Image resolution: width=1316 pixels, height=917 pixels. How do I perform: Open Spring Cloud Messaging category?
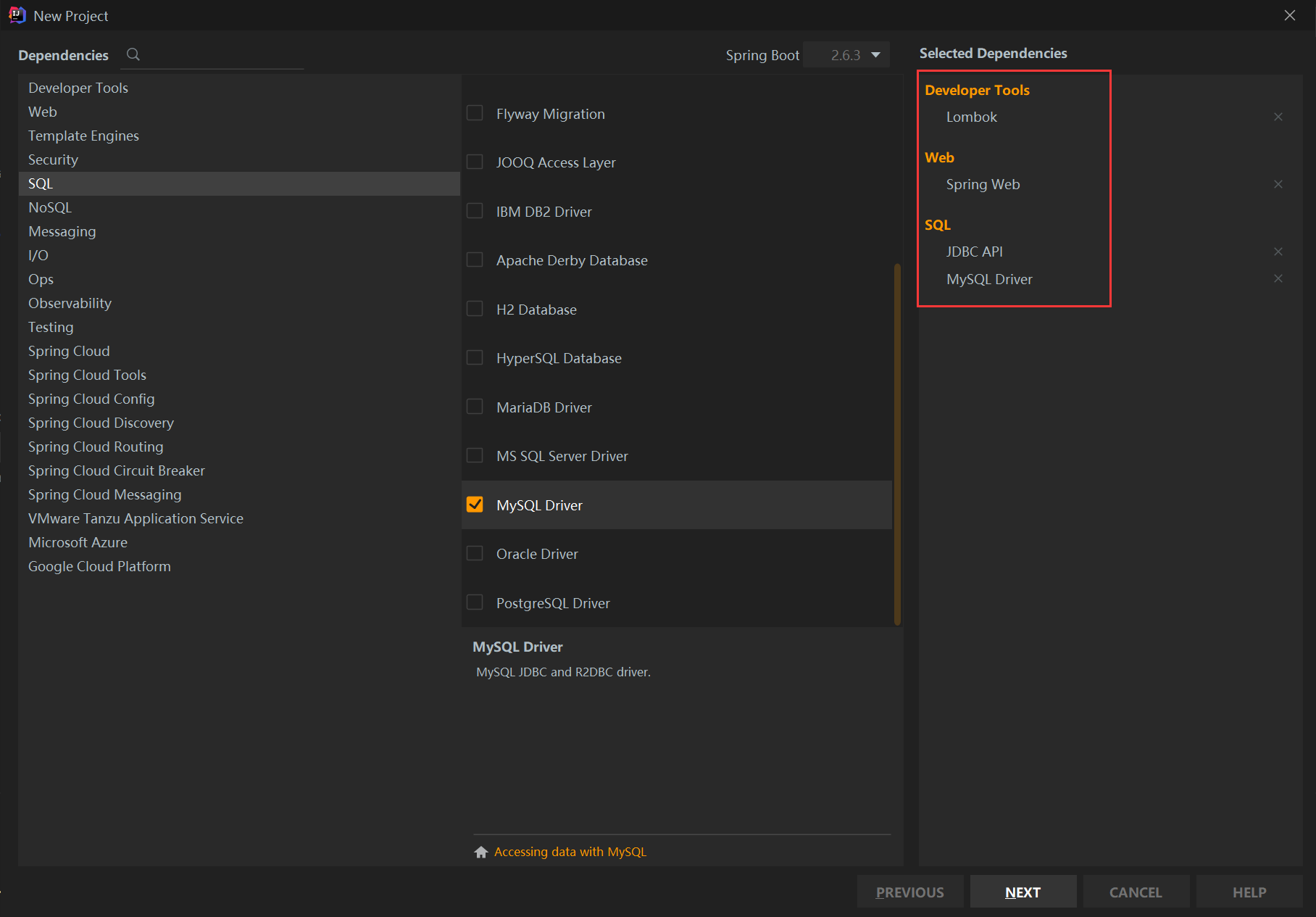(x=239, y=494)
